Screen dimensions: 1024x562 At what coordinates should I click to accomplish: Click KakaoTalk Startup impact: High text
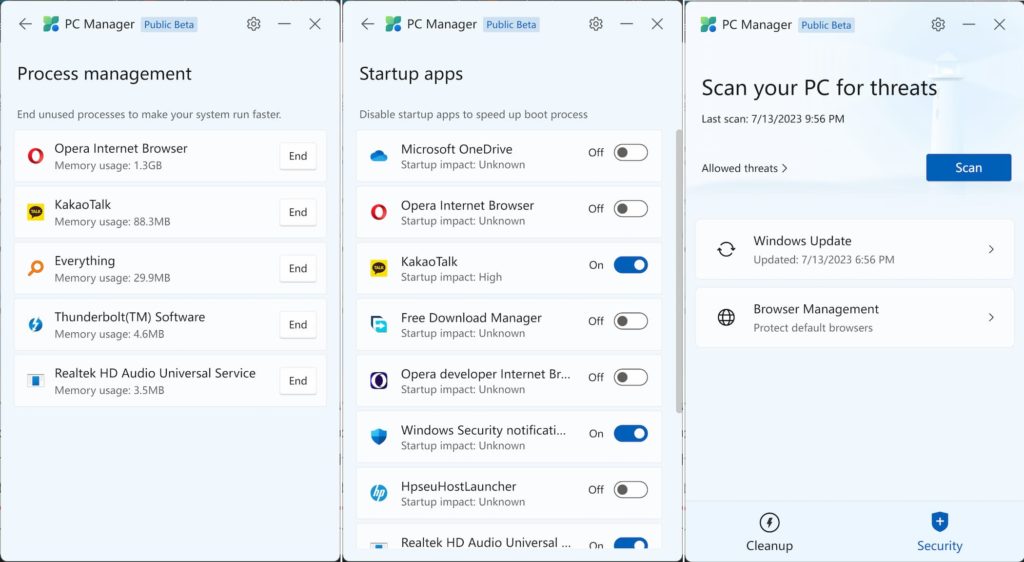(x=451, y=277)
